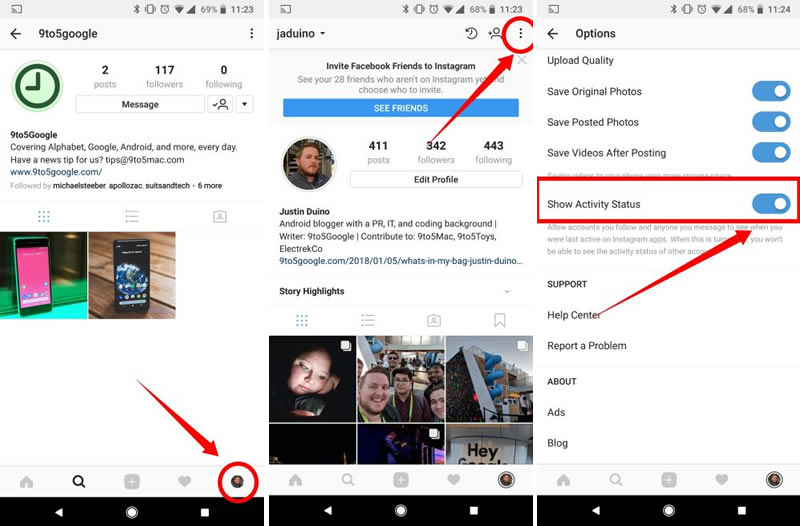Open the three-dot options menu on jaduino profile
Screen dimensions: 800x526
point(520,34)
